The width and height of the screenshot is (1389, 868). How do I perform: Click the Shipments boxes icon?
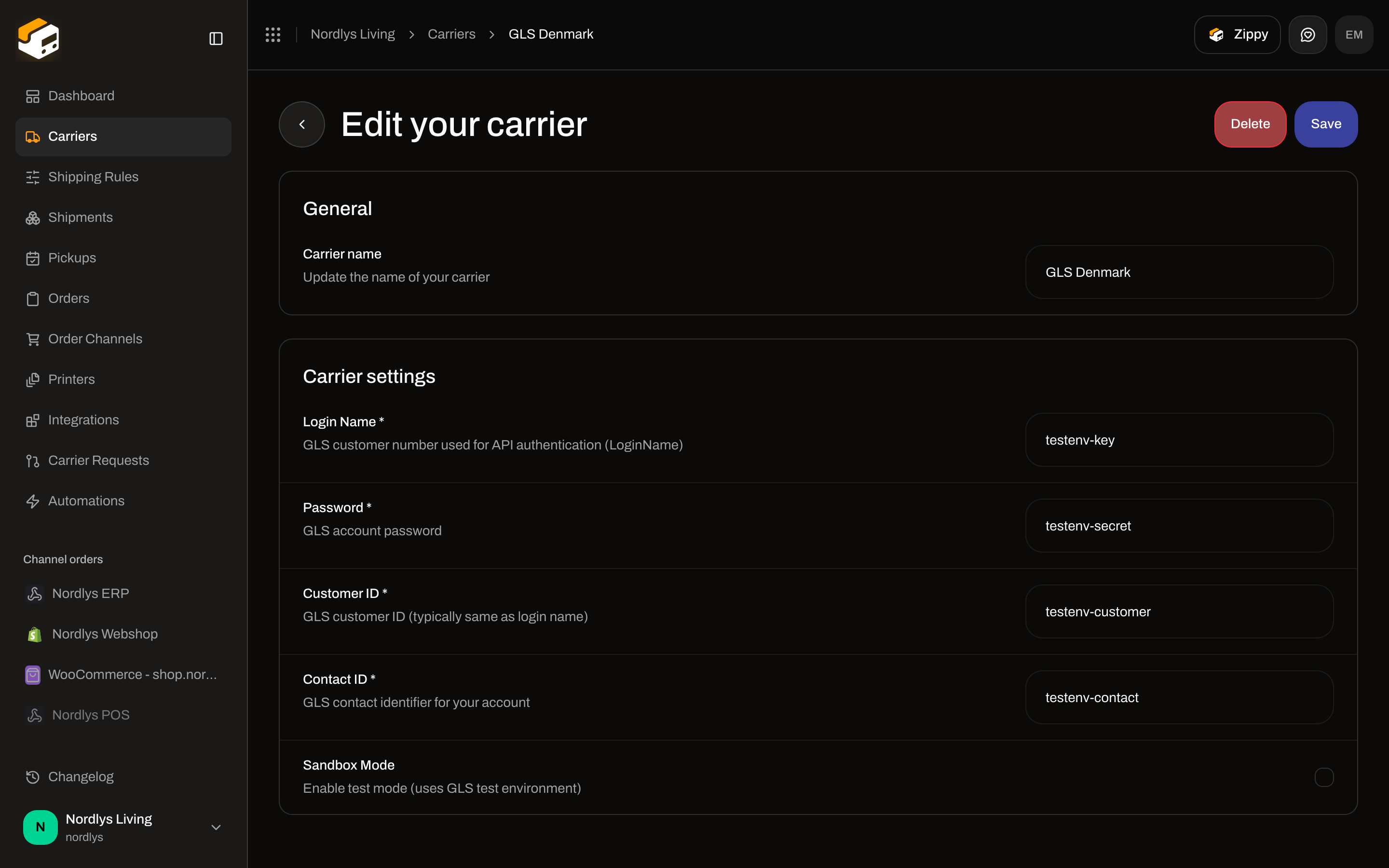33,217
